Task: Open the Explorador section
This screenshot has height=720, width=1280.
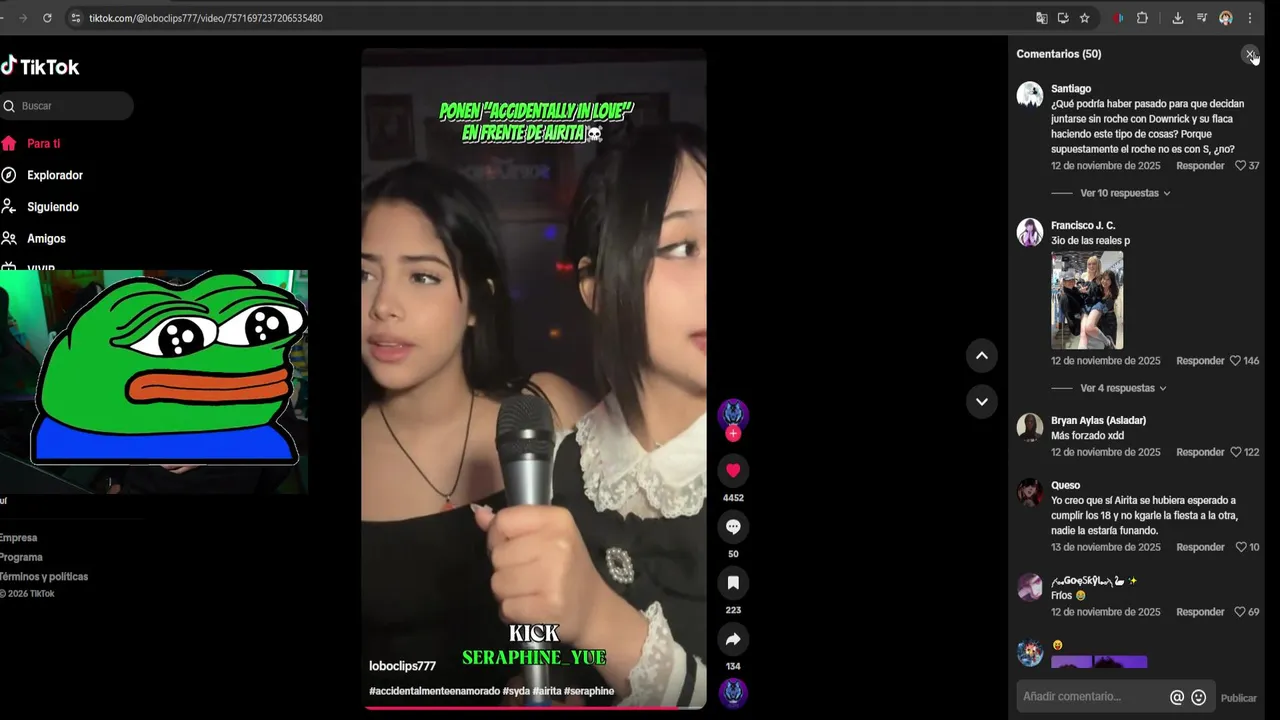Action: [x=55, y=175]
